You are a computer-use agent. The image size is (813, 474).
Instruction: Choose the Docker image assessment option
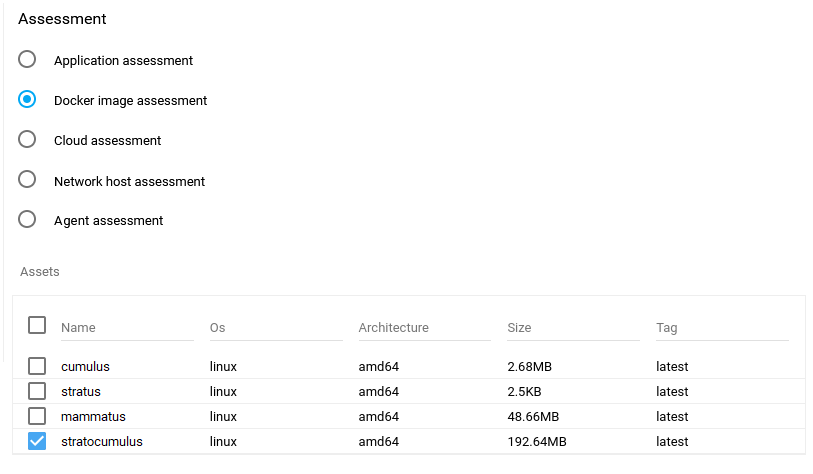[x=28, y=100]
